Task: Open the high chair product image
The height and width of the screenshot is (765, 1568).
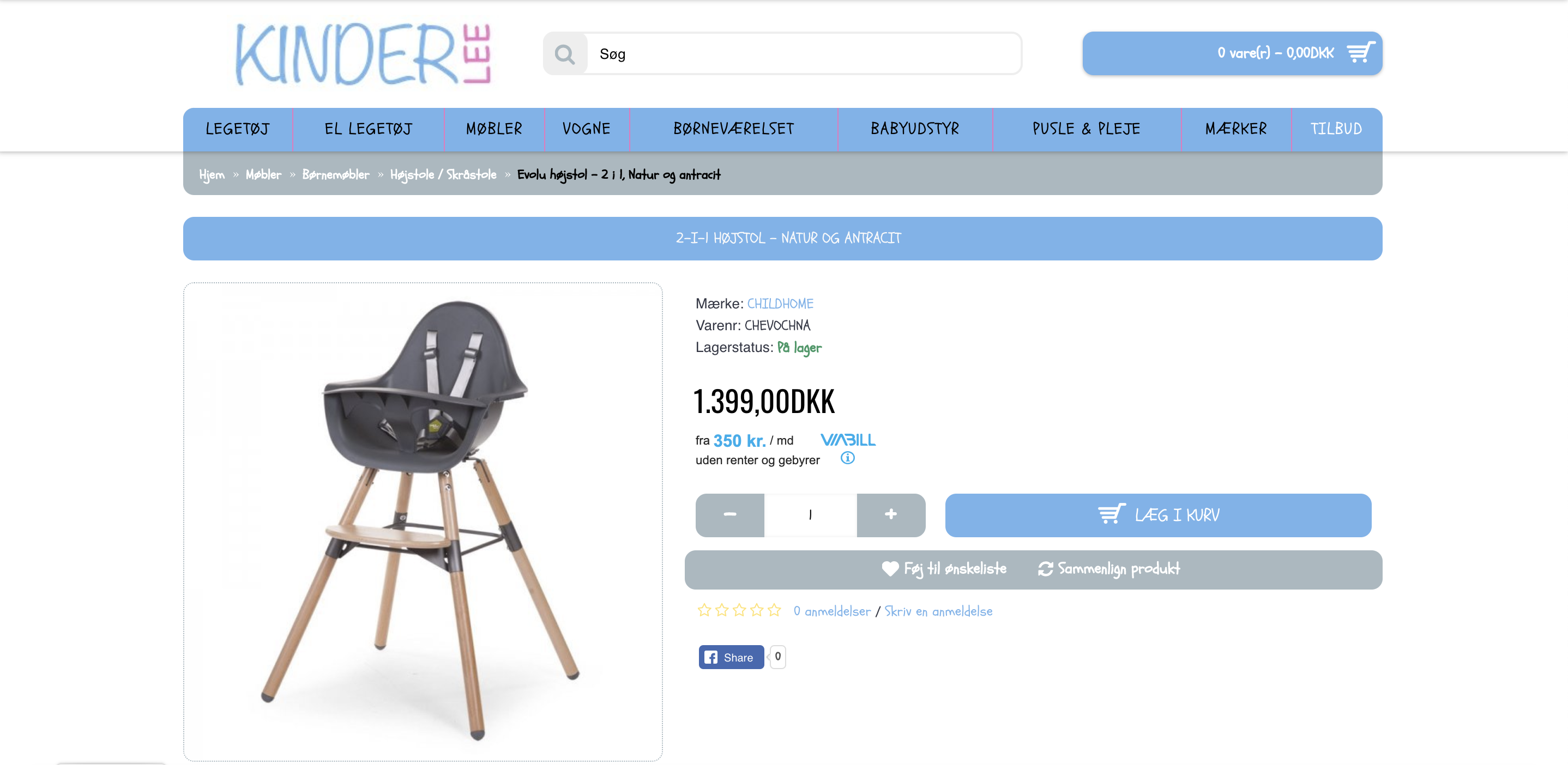Action: coord(423,522)
